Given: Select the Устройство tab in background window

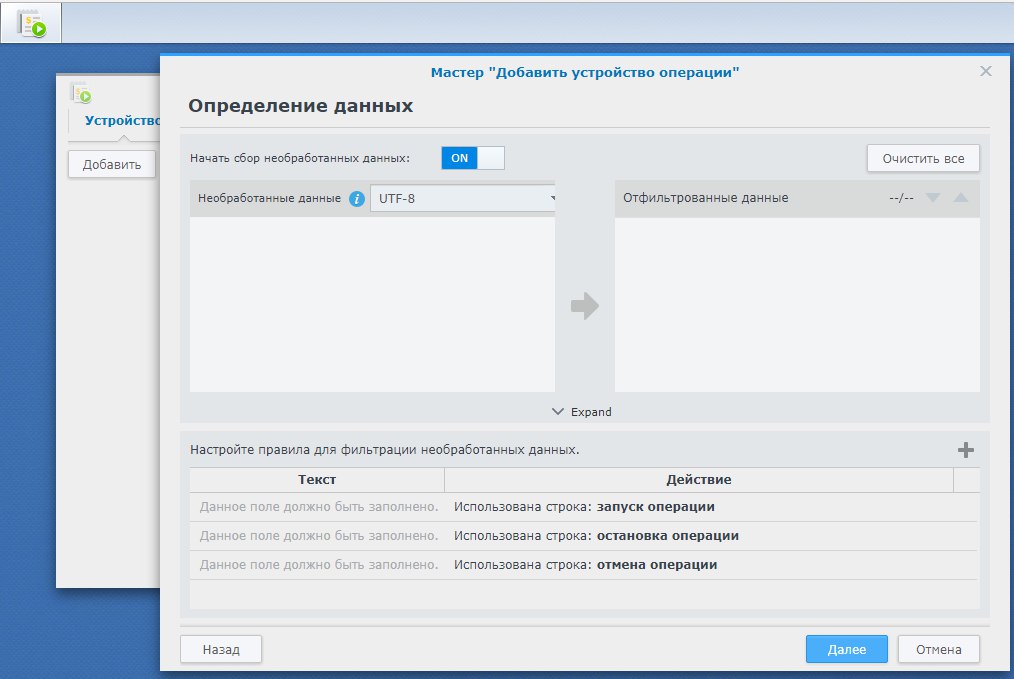Looking at the screenshot, I should click(122, 120).
